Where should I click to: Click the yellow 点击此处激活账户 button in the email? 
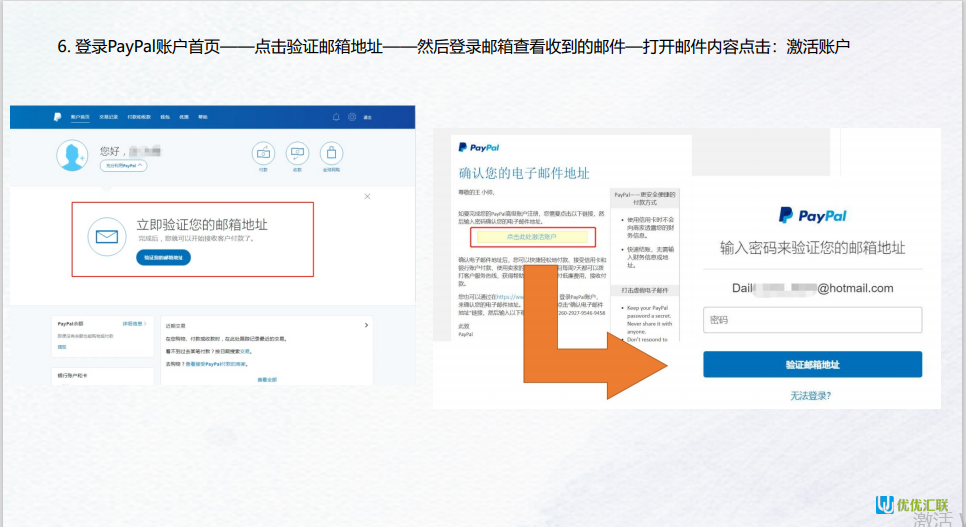532,237
